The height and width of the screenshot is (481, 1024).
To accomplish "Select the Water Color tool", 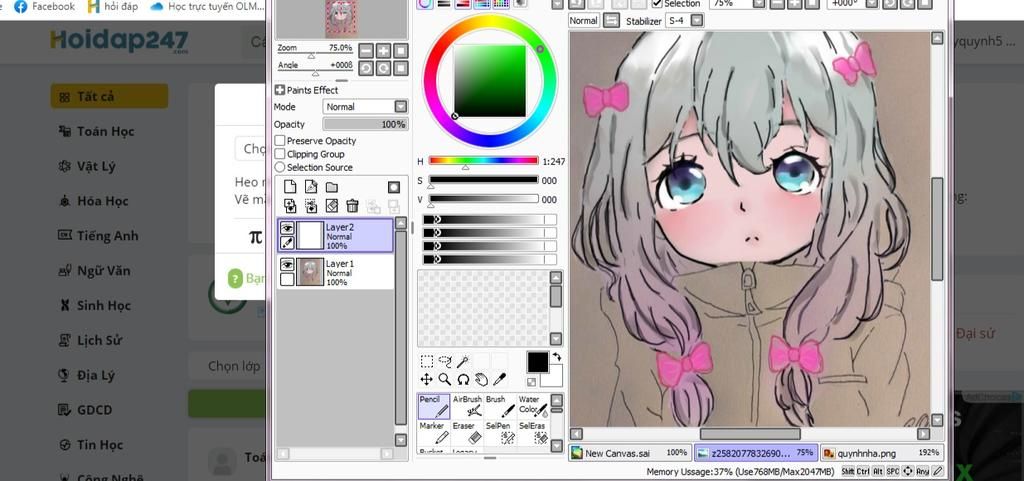I will [532, 406].
